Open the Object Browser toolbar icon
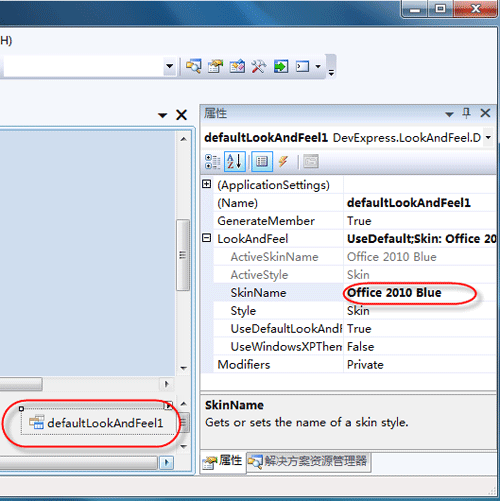The height and width of the screenshot is (501, 500). point(237,66)
